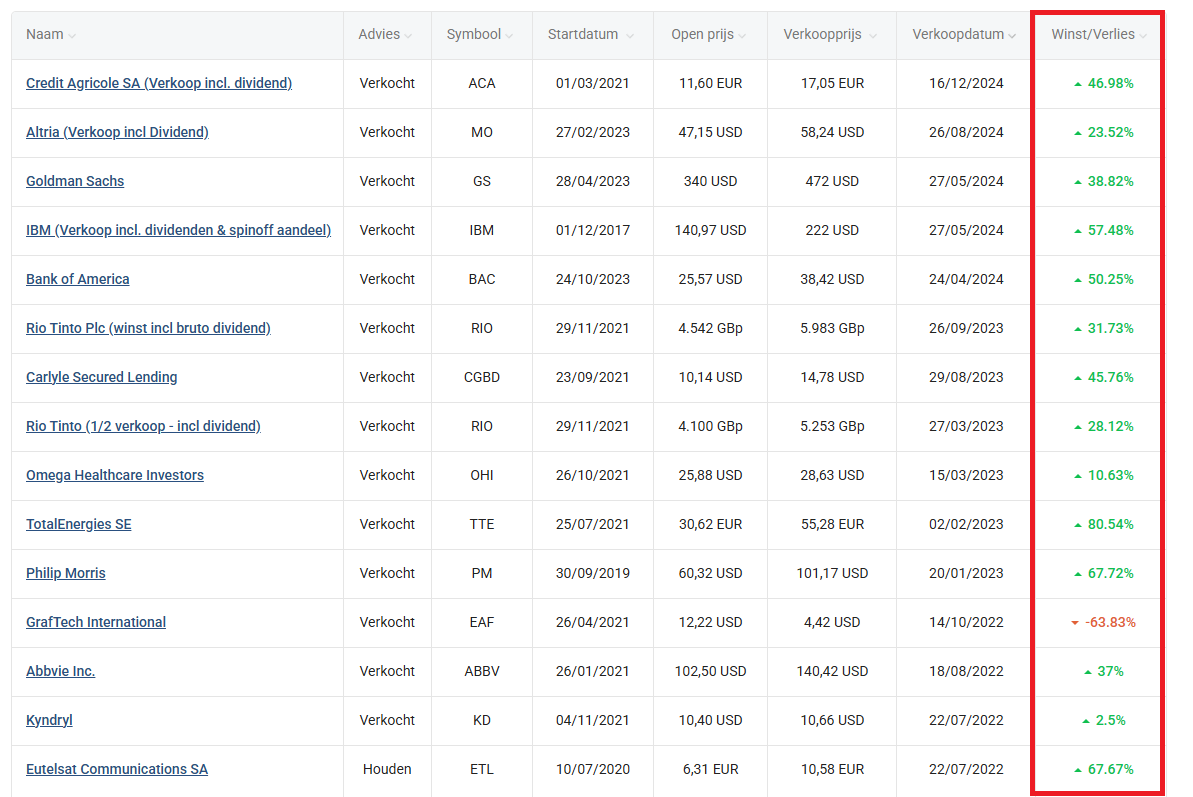Click the up arrow icon next to 10.63%

(1077, 476)
